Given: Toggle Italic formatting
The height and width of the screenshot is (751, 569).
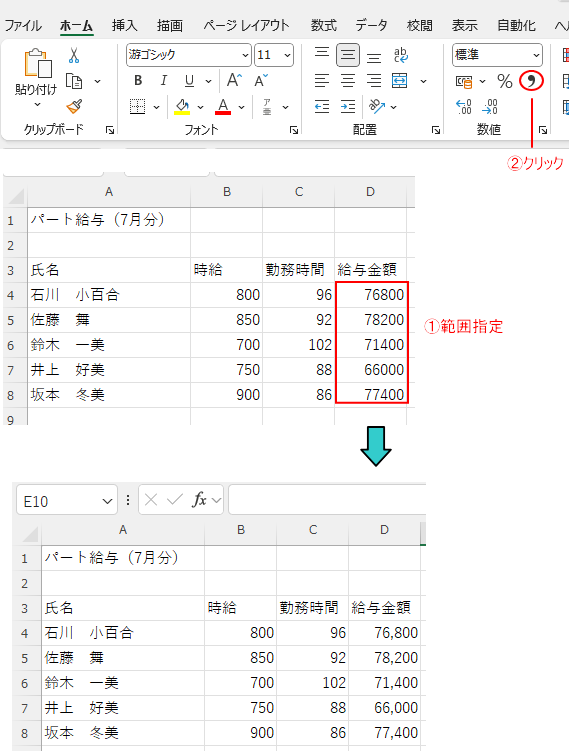Looking at the screenshot, I should pos(163,80).
